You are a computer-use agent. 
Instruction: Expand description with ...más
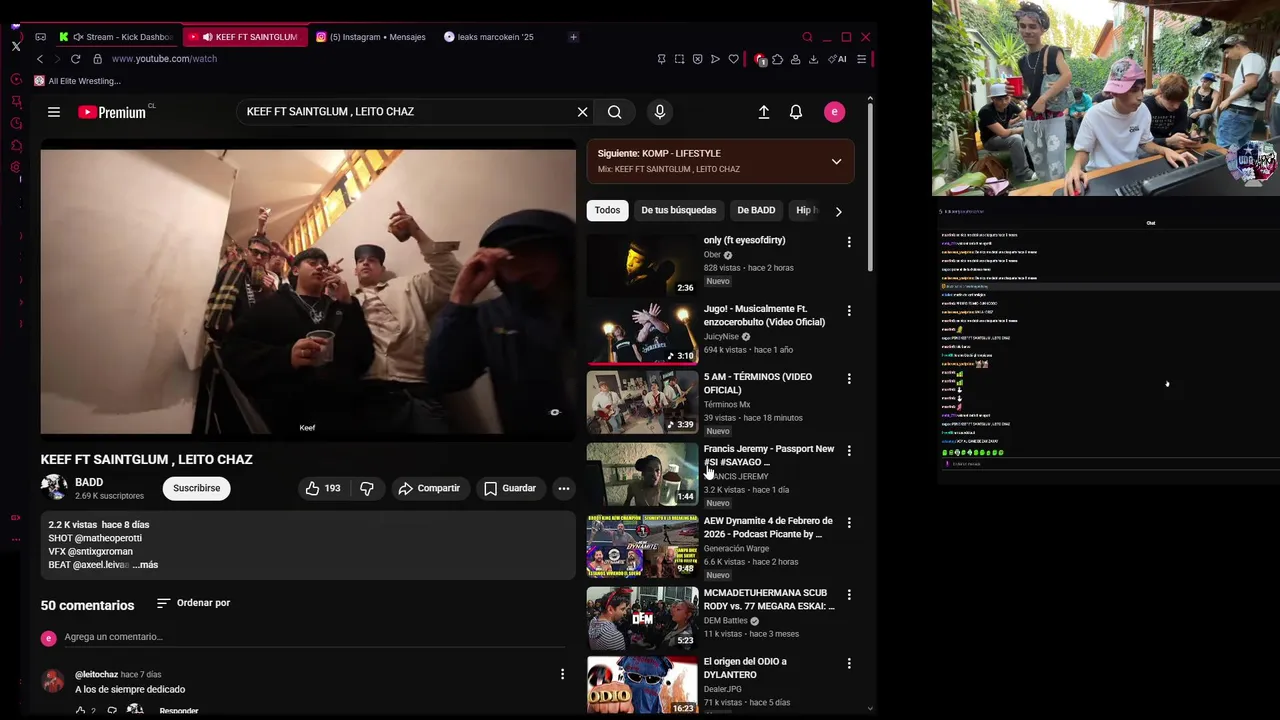[x=145, y=565]
